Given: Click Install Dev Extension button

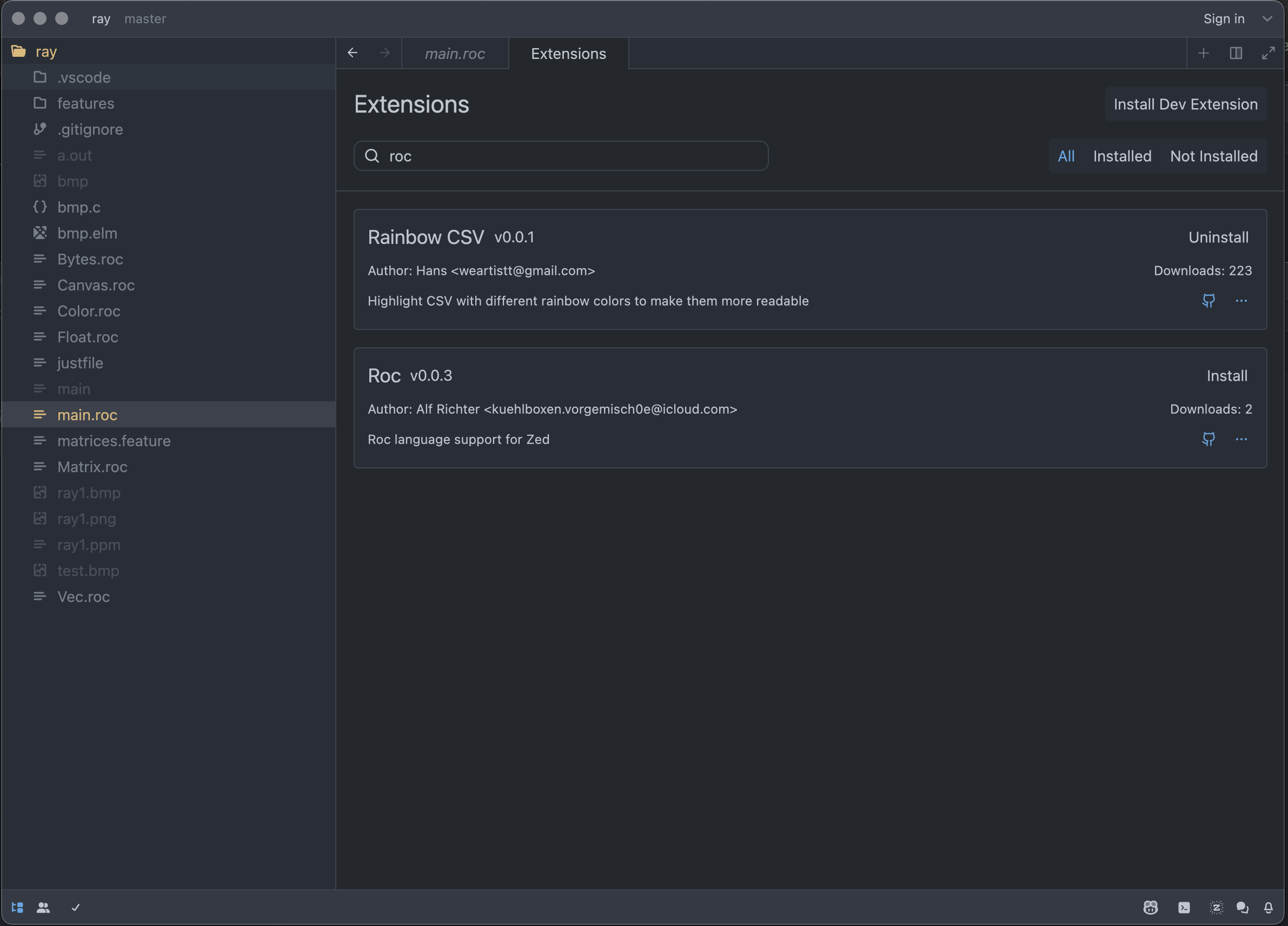Looking at the screenshot, I should coord(1186,104).
